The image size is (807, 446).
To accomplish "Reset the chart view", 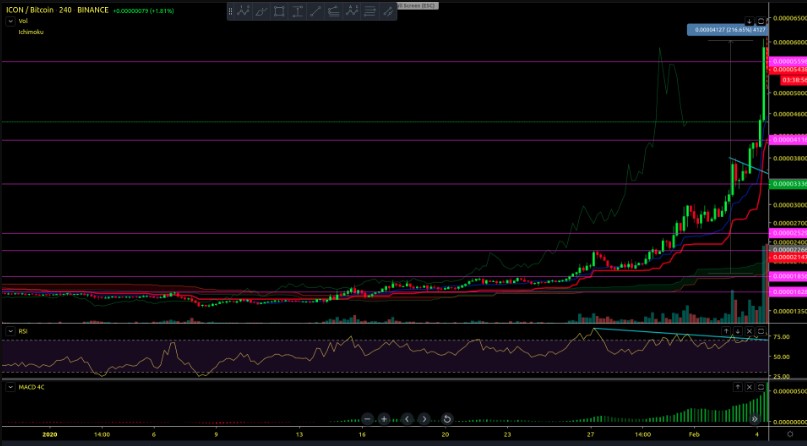I will [x=447, y=419].
